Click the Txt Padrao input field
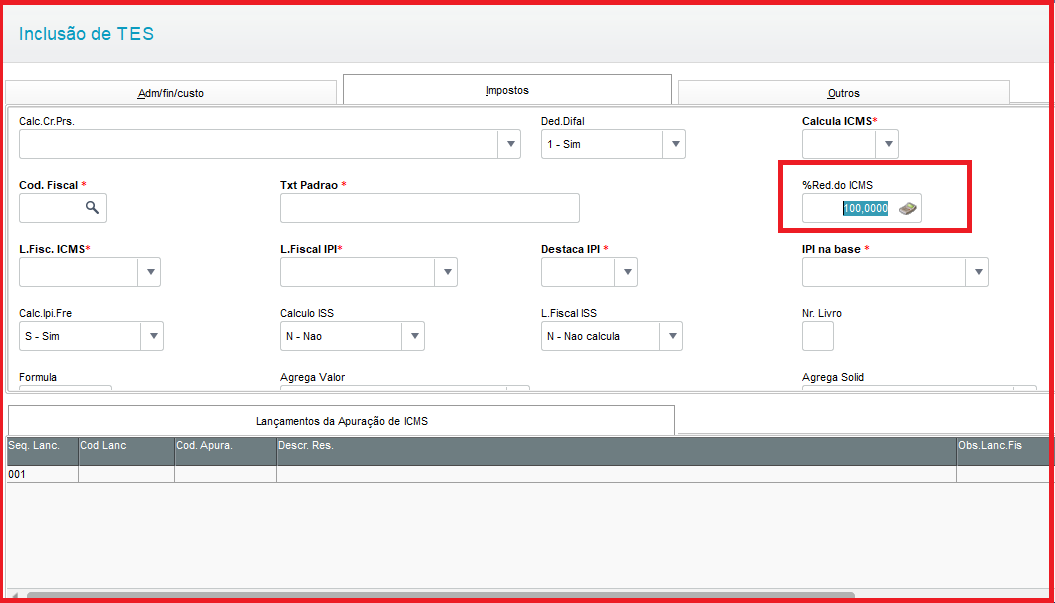The width and height of the screenshot is (1055, 603). [430, 208]
